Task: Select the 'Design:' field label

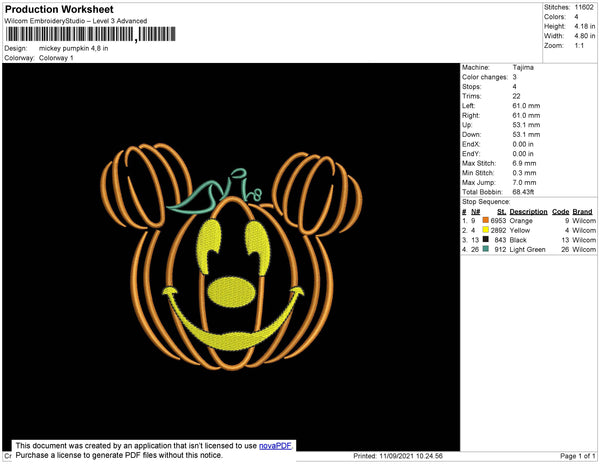Action: (16, 49)
